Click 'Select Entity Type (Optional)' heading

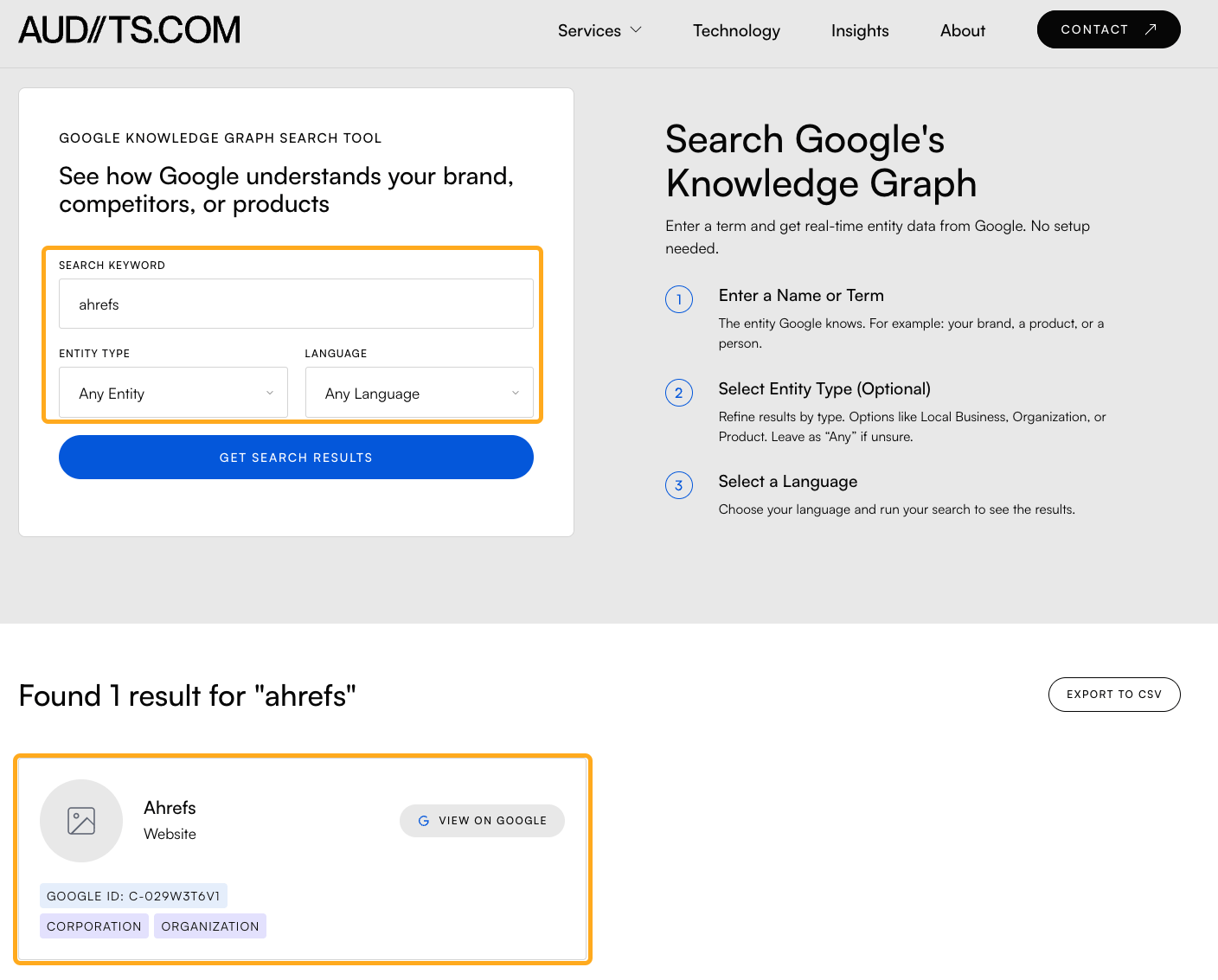[x=824, y=389]
